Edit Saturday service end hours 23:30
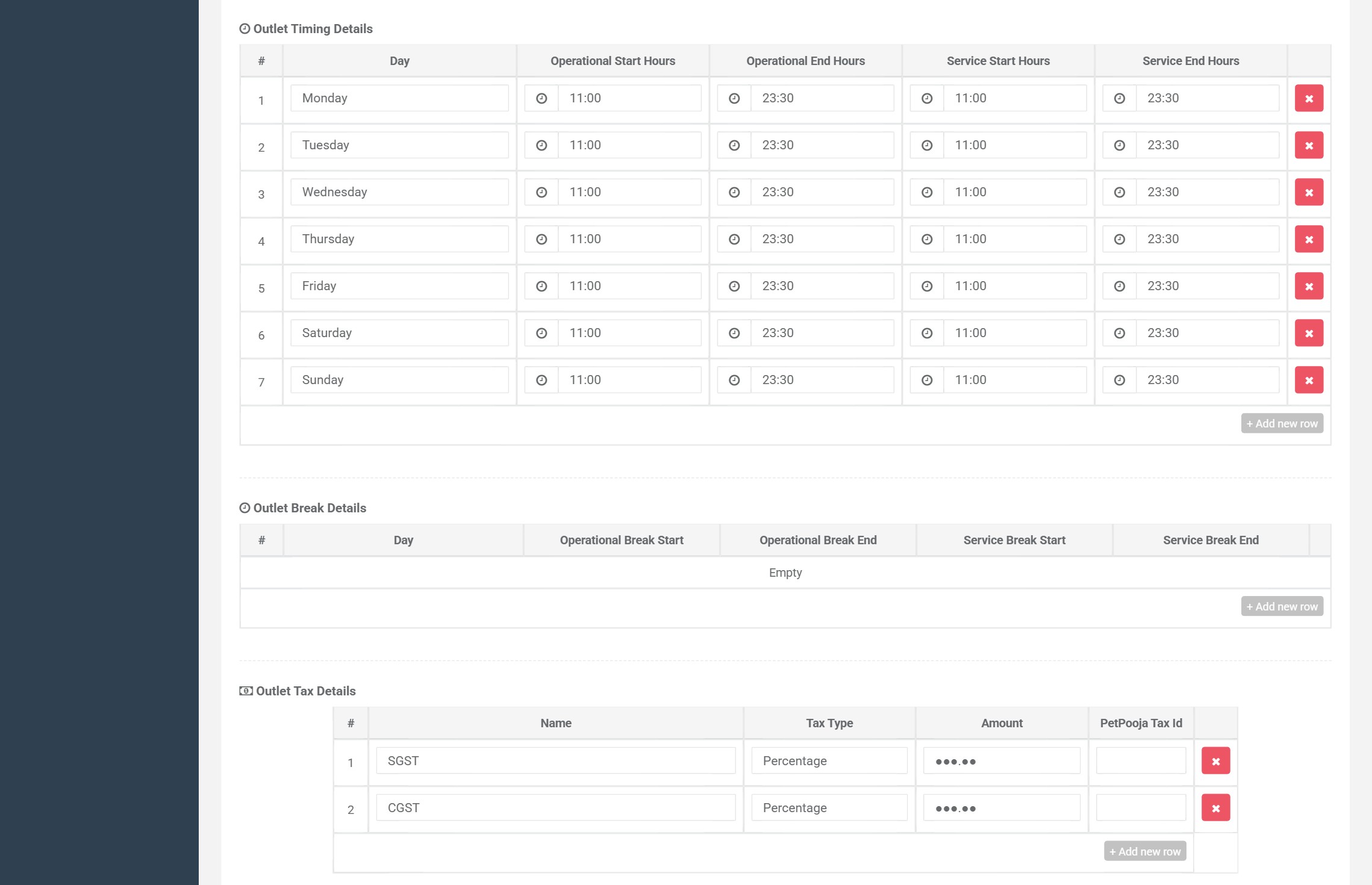 pyautogui.click(x=1208, y=333)
